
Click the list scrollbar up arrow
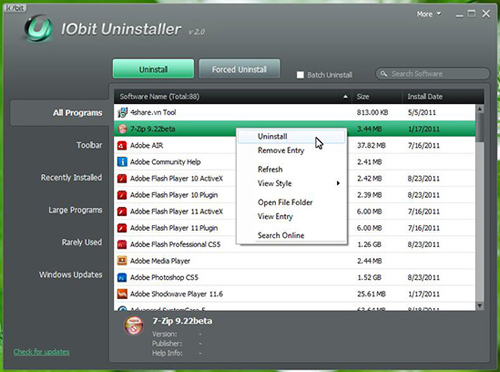pyautogui.click(x=480, y=109)
